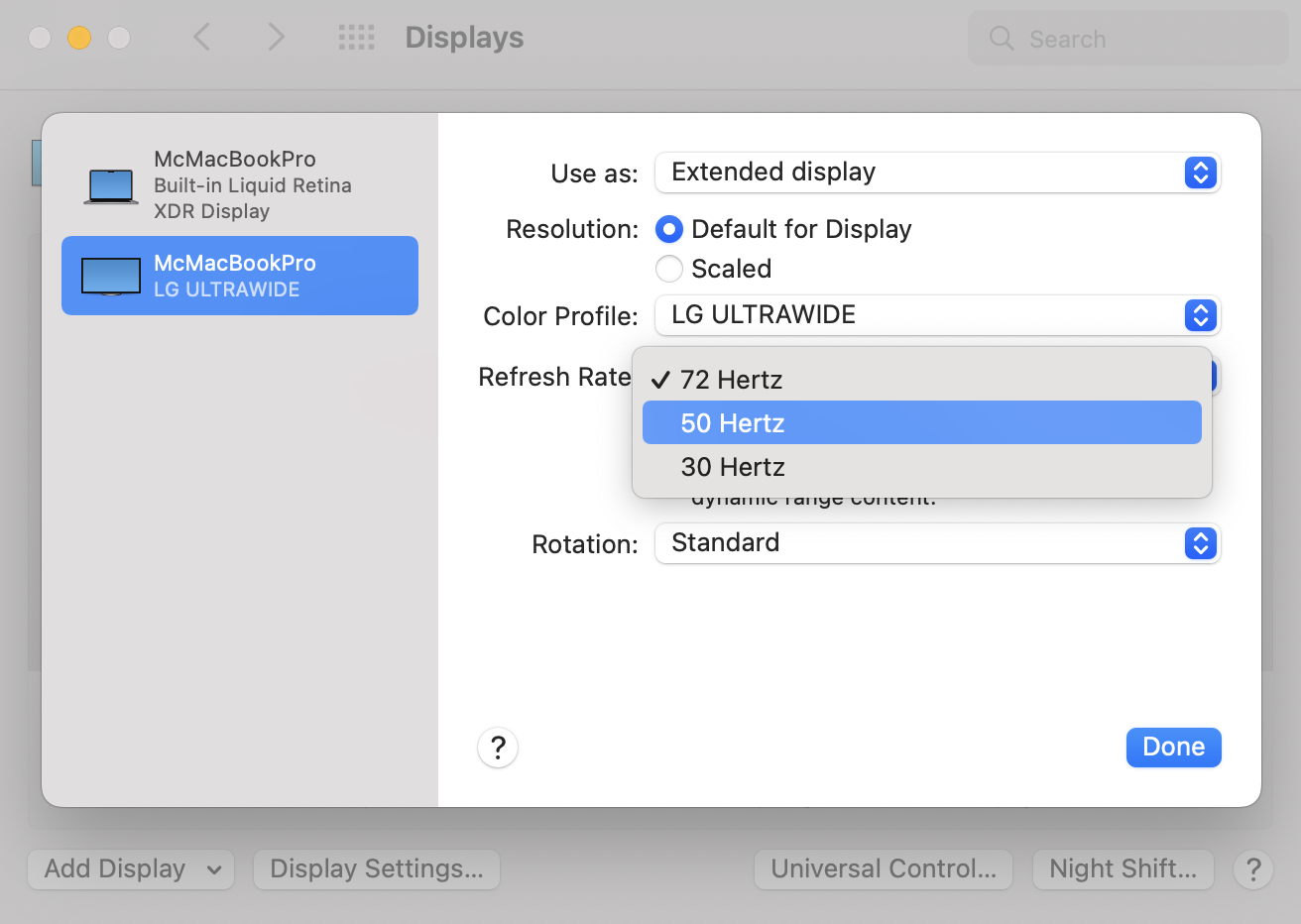The image size is (1301, 924).
Task: Open the show-all preferences grid
Action: pos(357,38)
